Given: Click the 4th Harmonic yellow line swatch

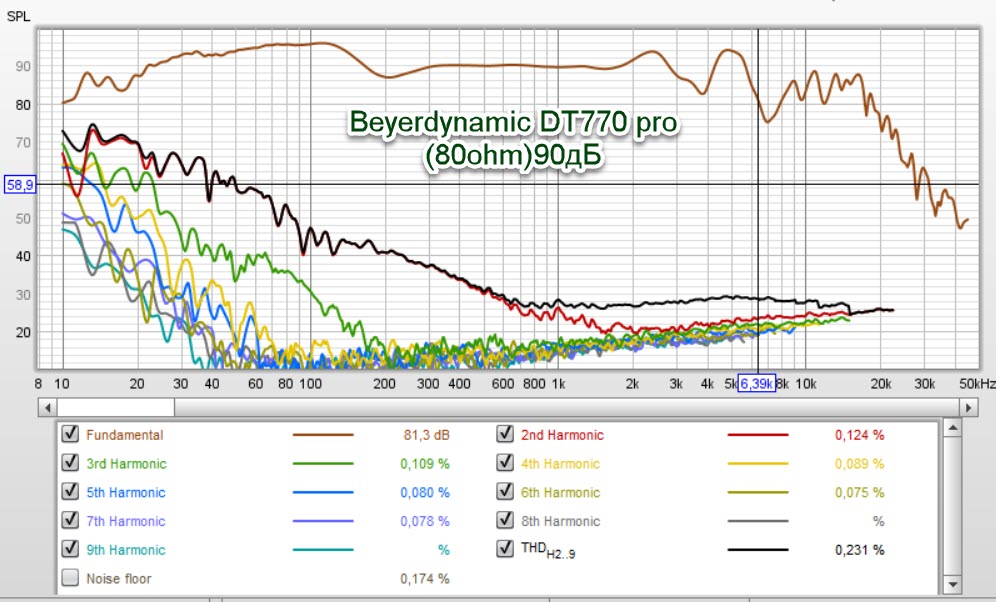Looking at the screenshot, I should [758, 464].
